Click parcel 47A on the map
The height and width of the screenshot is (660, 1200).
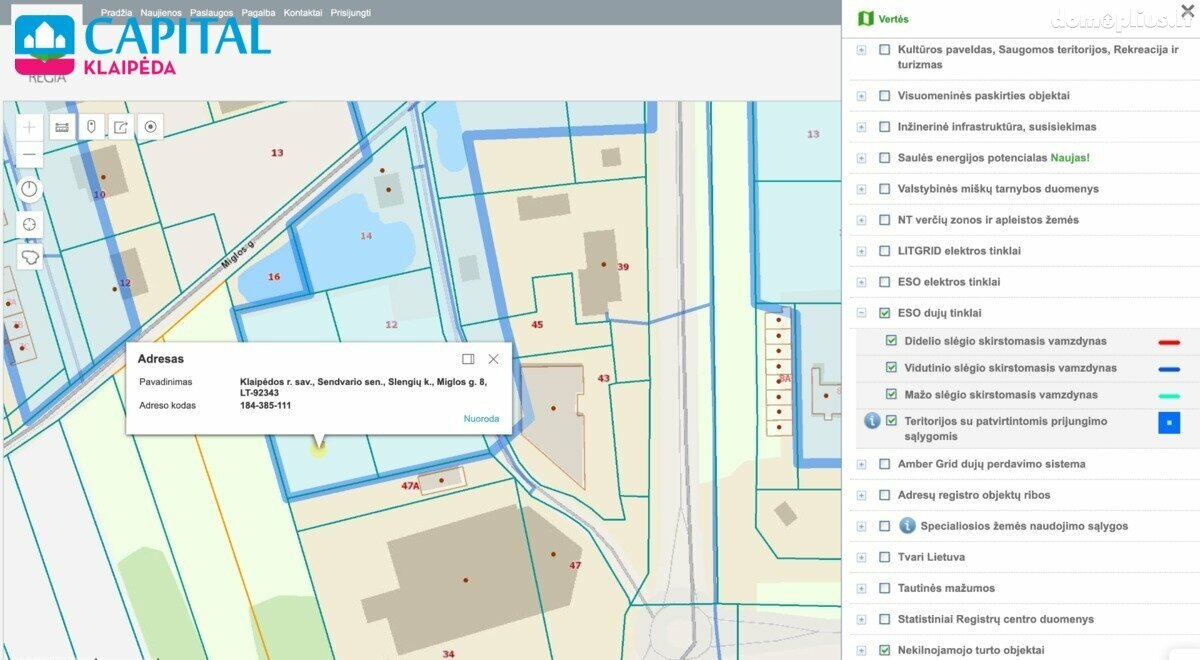(410, 485)
